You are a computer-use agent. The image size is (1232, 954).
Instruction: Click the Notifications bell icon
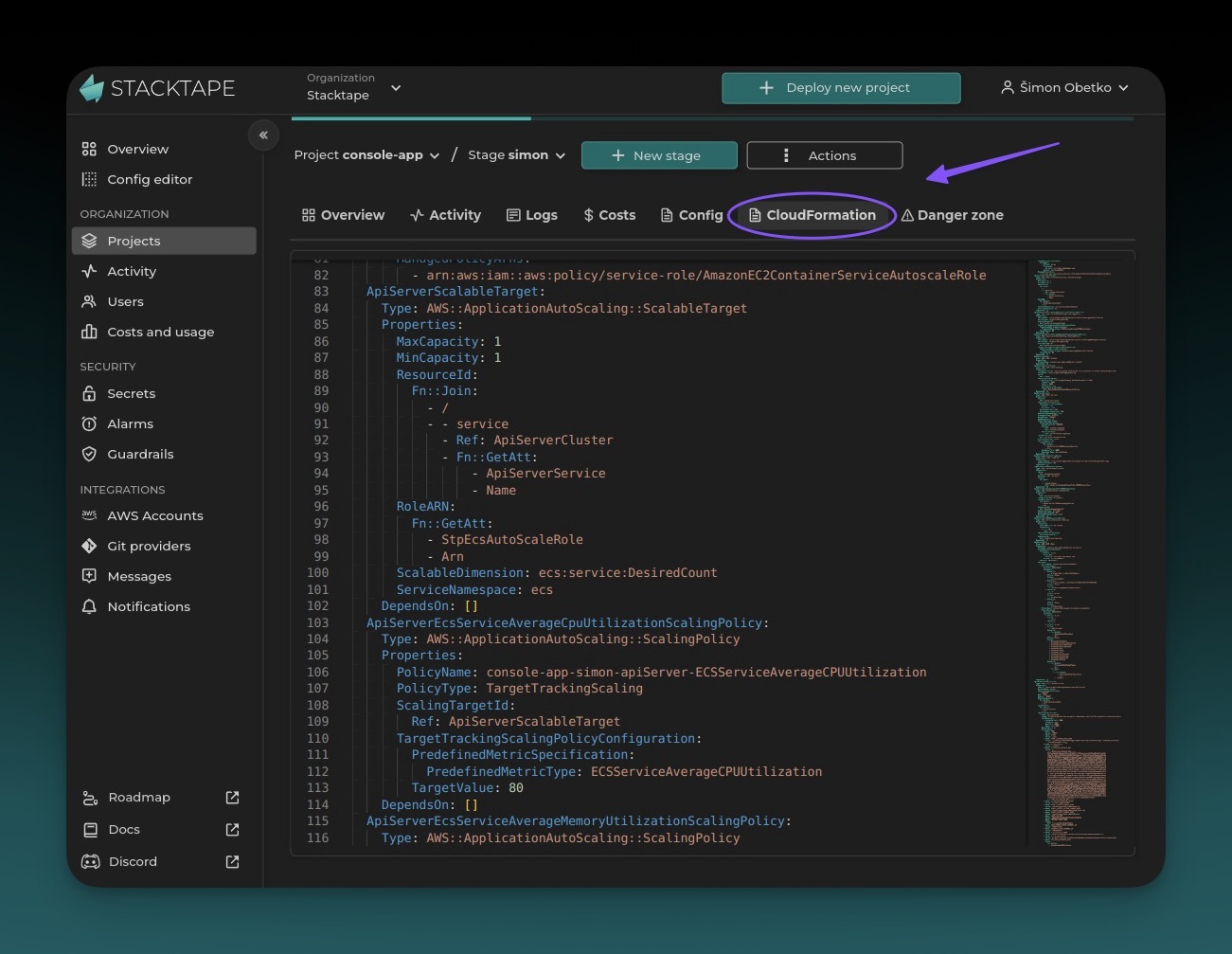[89, 606]
